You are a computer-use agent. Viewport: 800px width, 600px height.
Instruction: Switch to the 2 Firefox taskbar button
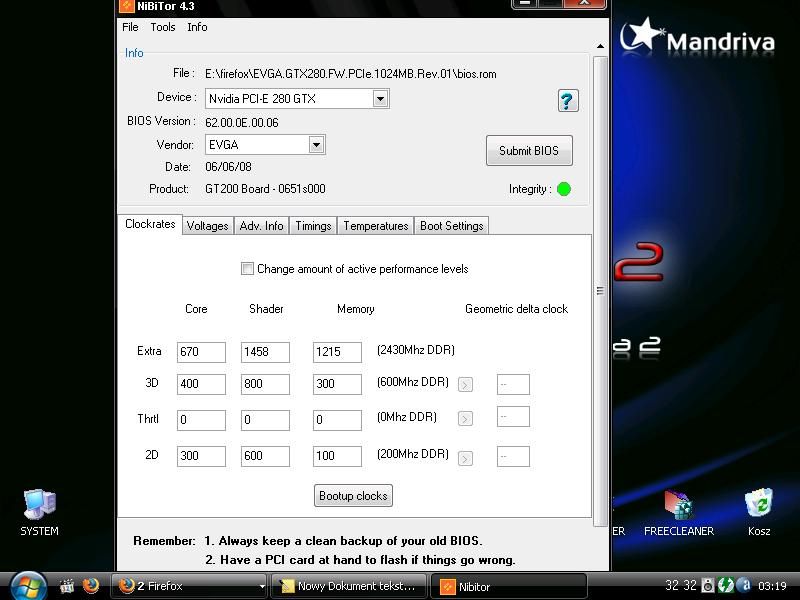189,586
